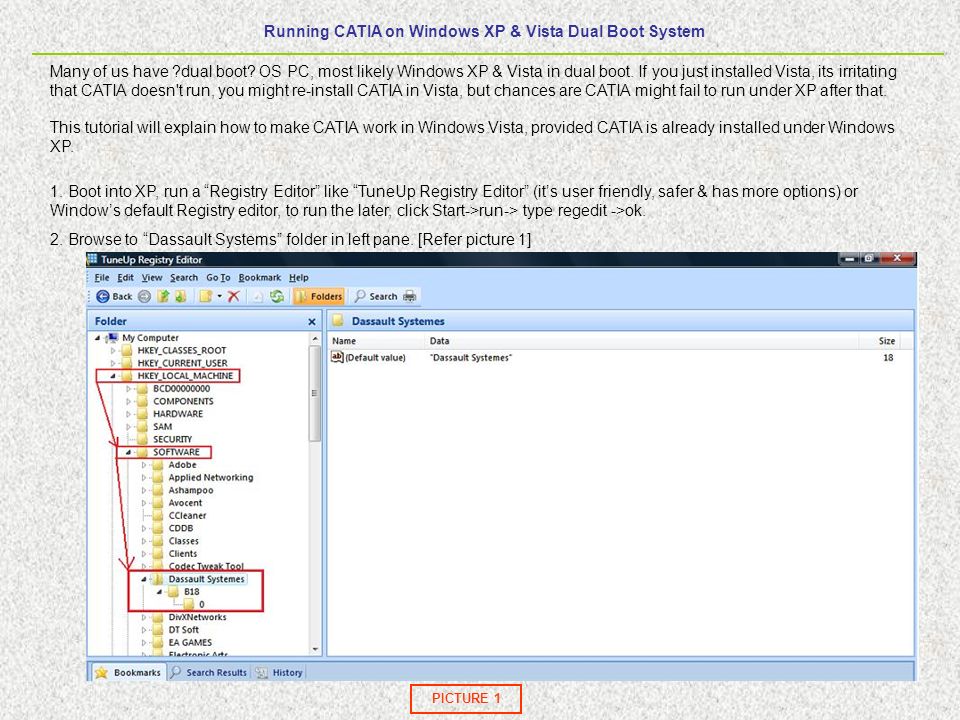Select the SAM key

click(162, 427)
